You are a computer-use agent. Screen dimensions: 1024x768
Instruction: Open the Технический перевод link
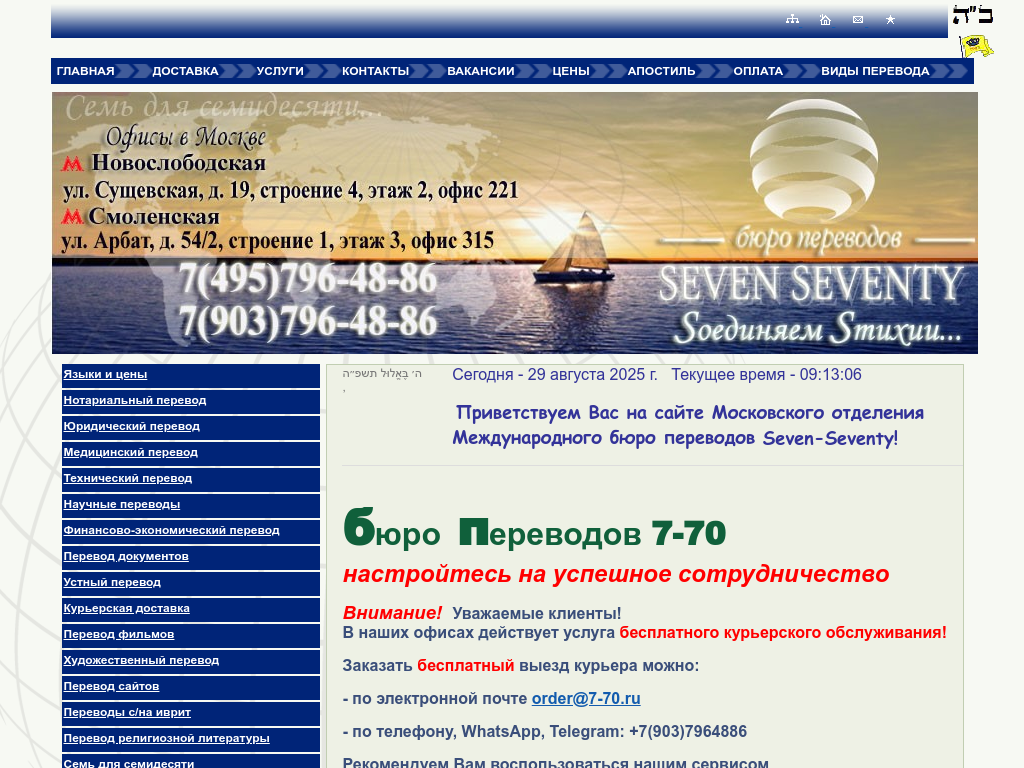[x=127, y=479]
